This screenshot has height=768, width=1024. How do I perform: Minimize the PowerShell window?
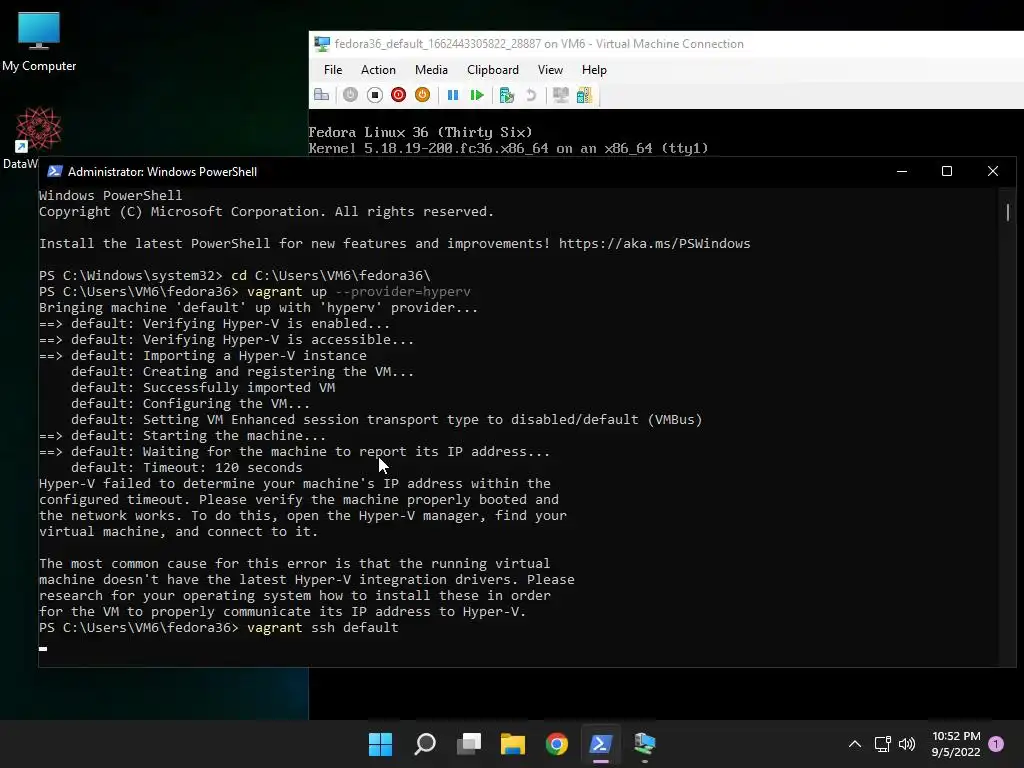tap(902, 171)
